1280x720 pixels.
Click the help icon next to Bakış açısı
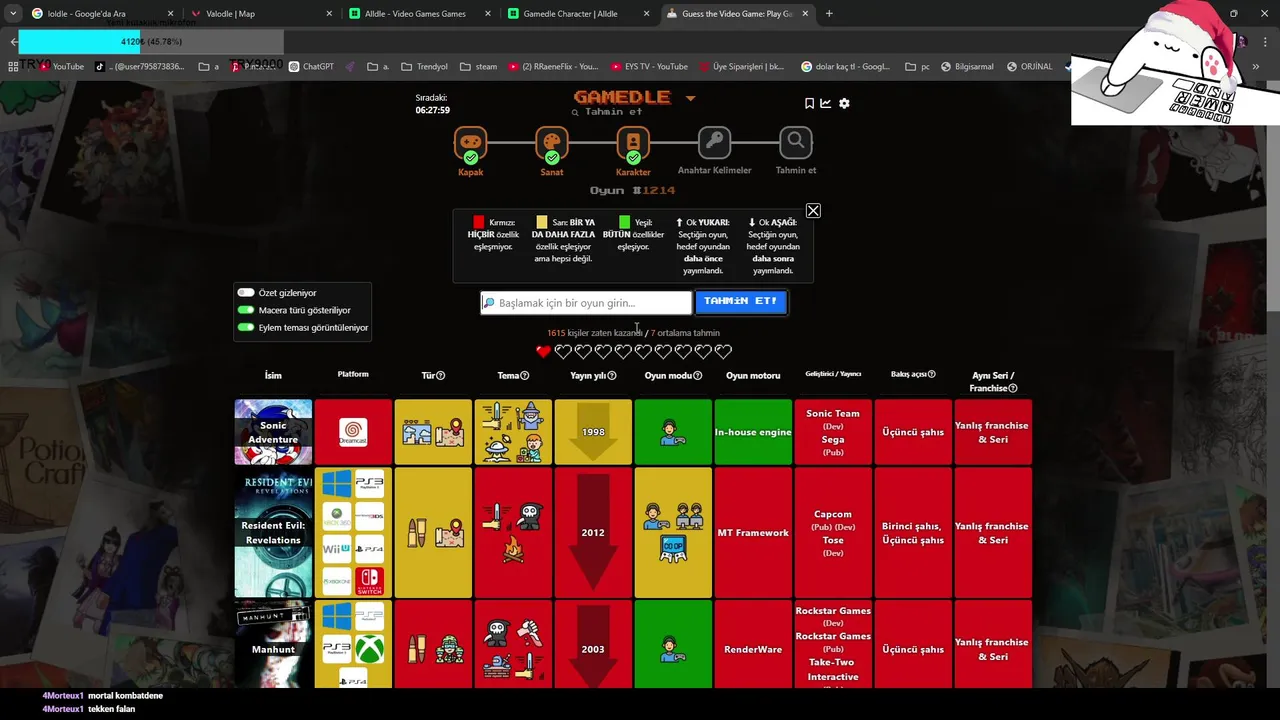[x=932, y=374]
